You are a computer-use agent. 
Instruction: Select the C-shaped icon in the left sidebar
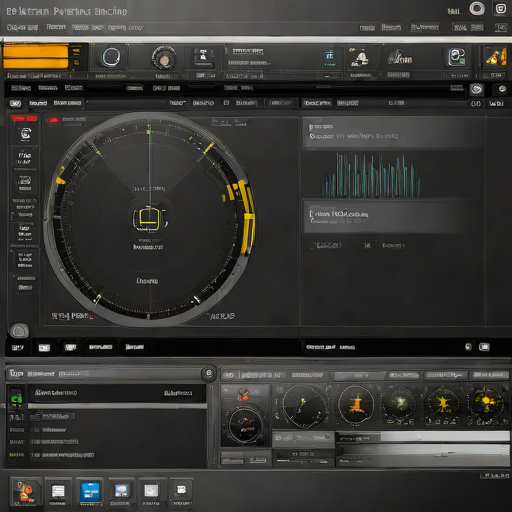pos(26,134)
